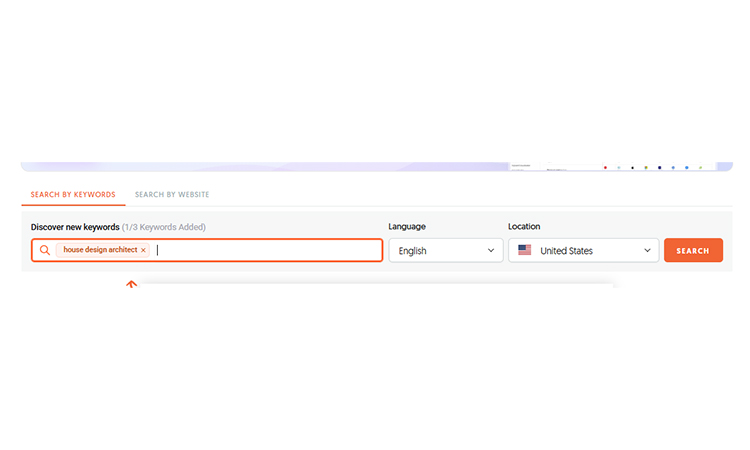The image size is (750, 450).
Task: Click the '(1/3 Keywords Added)' counter text
Action: (x=164, y=227)
